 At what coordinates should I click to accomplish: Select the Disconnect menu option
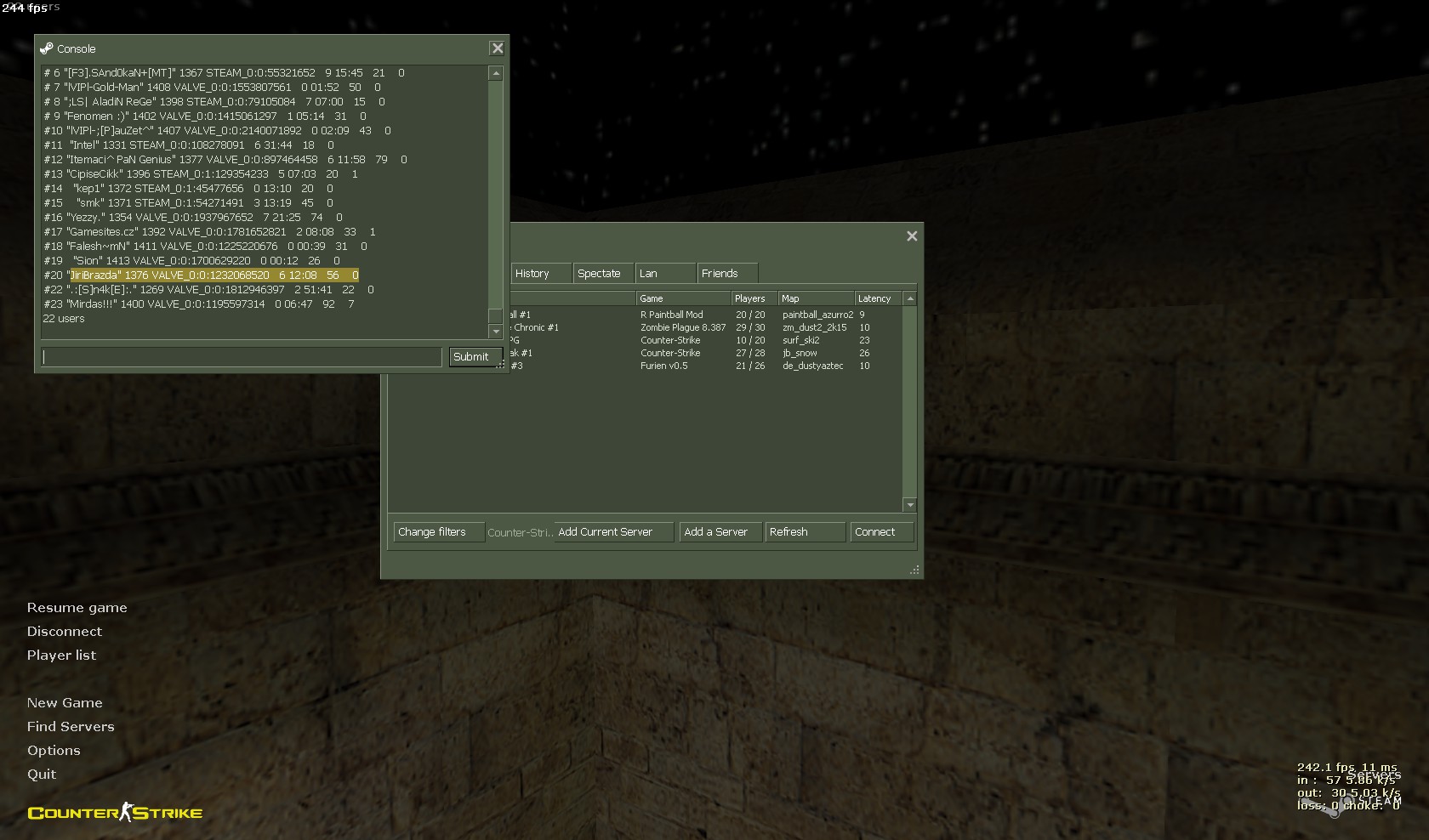(65, 632)
